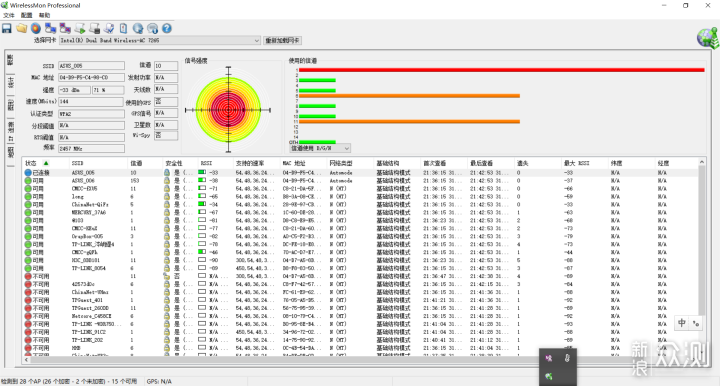This screenshot has width=720, height=386.
Task: Click the 中 input method indicator
Action: [x=682, y=323]
